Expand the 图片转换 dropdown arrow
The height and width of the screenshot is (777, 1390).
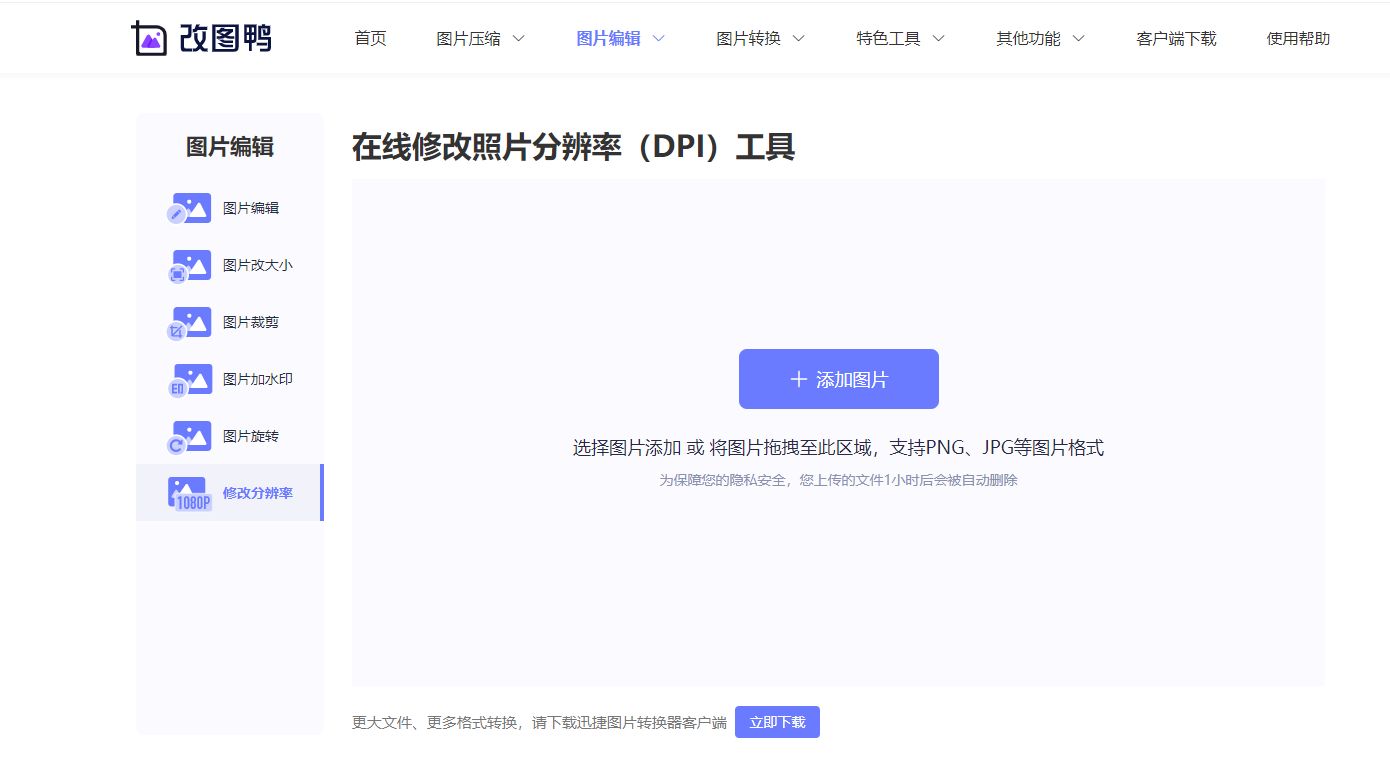click(798, 39)
